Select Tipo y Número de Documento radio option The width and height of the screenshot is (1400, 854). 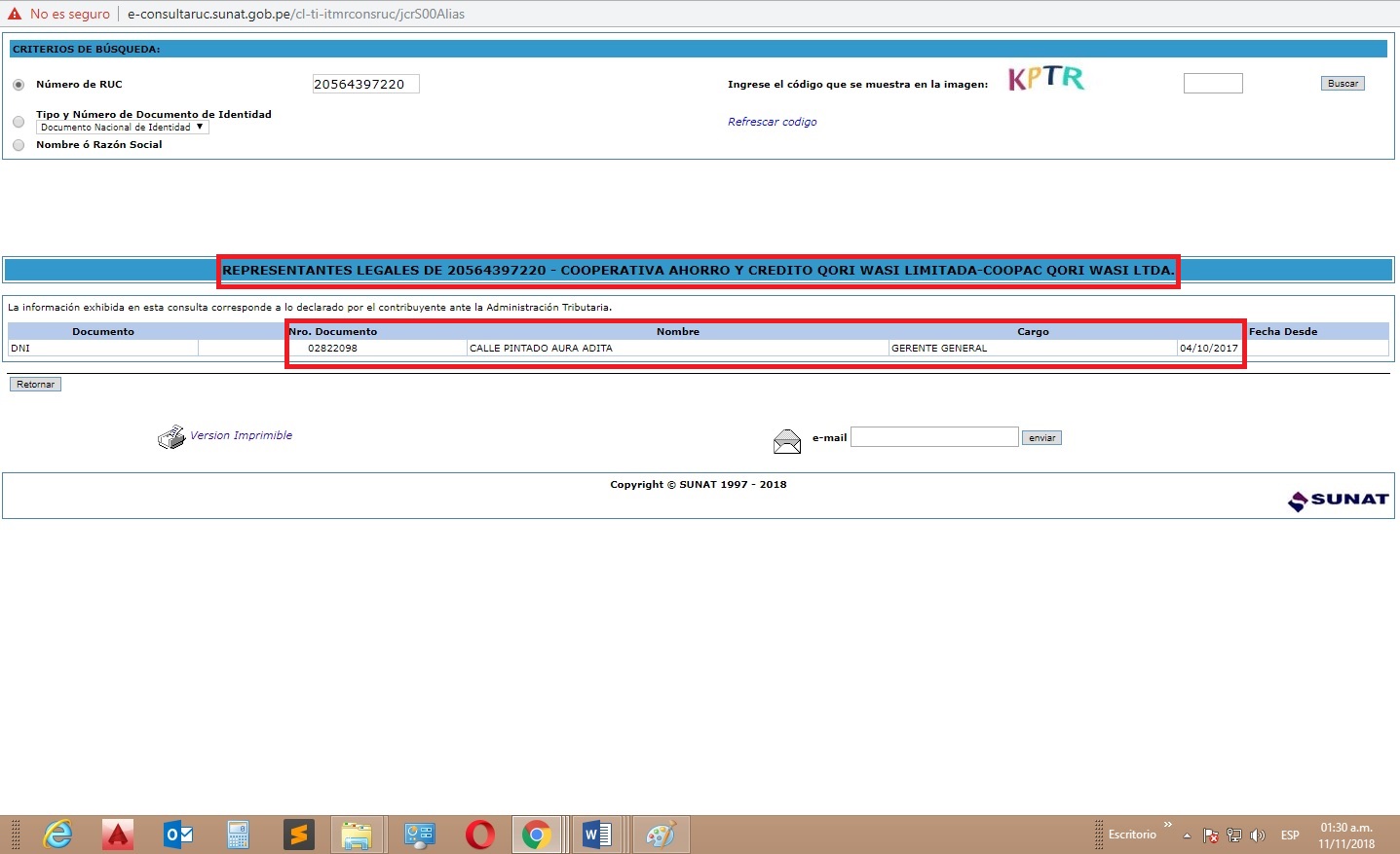pos(19,122)
